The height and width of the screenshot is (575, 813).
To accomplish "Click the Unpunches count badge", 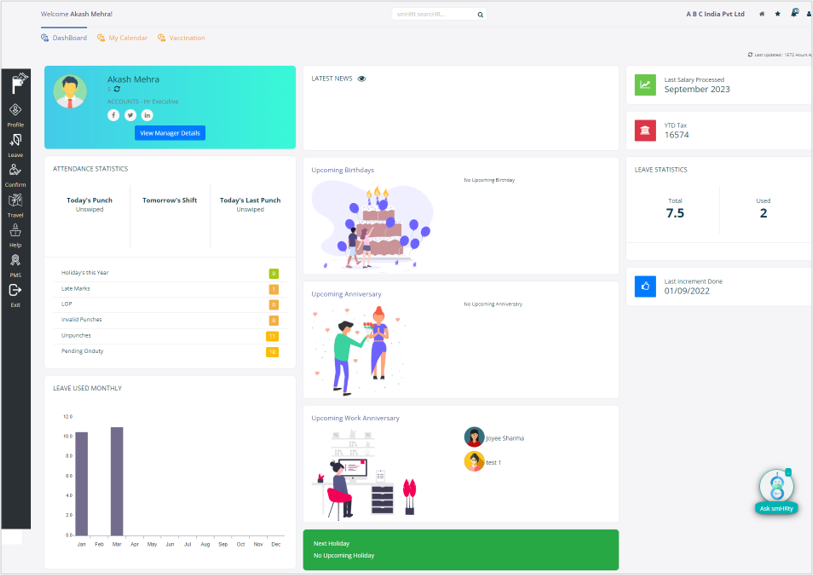I will tap(272, 336).
